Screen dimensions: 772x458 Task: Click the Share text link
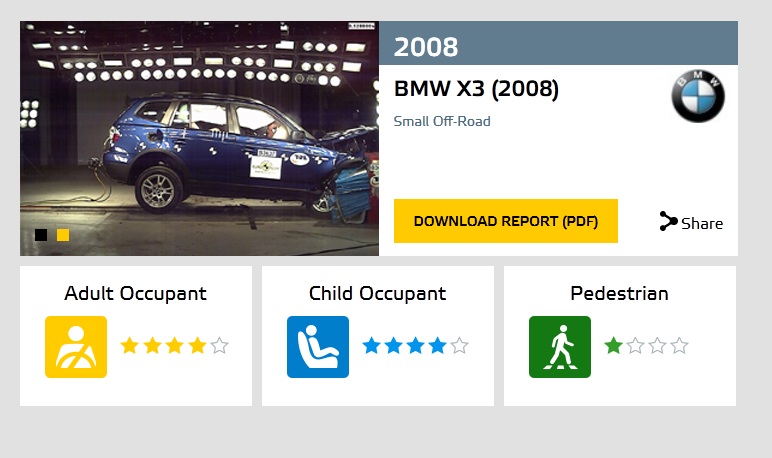(702, 224)
